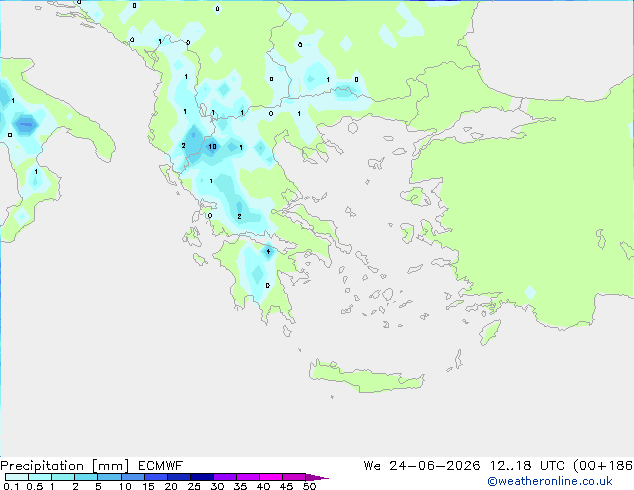Click the island of Crete on the map

(366, 376)
